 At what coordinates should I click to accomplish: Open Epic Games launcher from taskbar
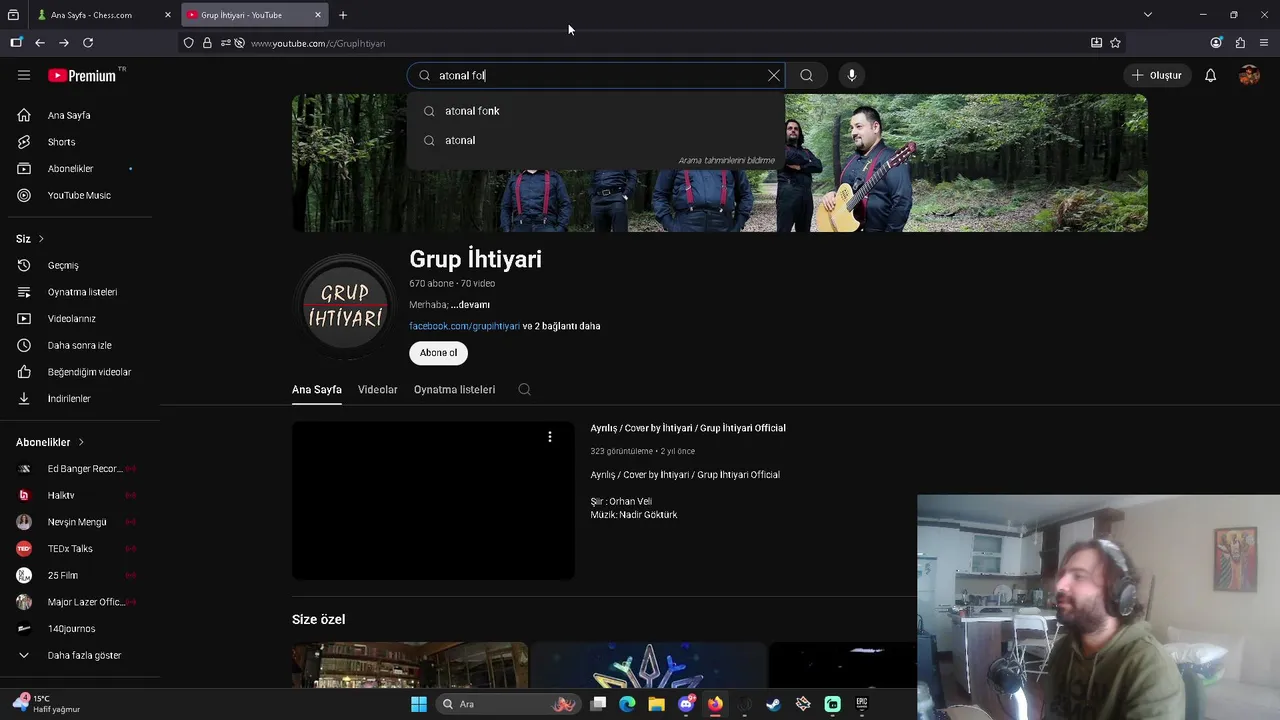click(862, 704)
